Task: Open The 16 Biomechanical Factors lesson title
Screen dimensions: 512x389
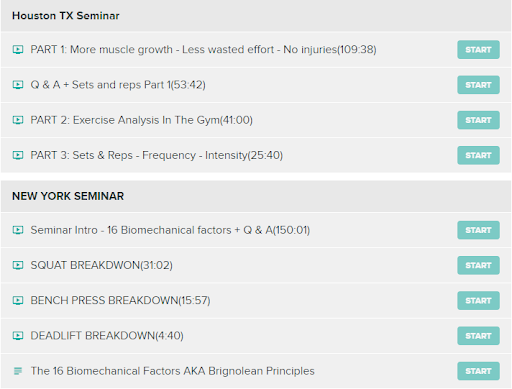Action: (172, 371)
